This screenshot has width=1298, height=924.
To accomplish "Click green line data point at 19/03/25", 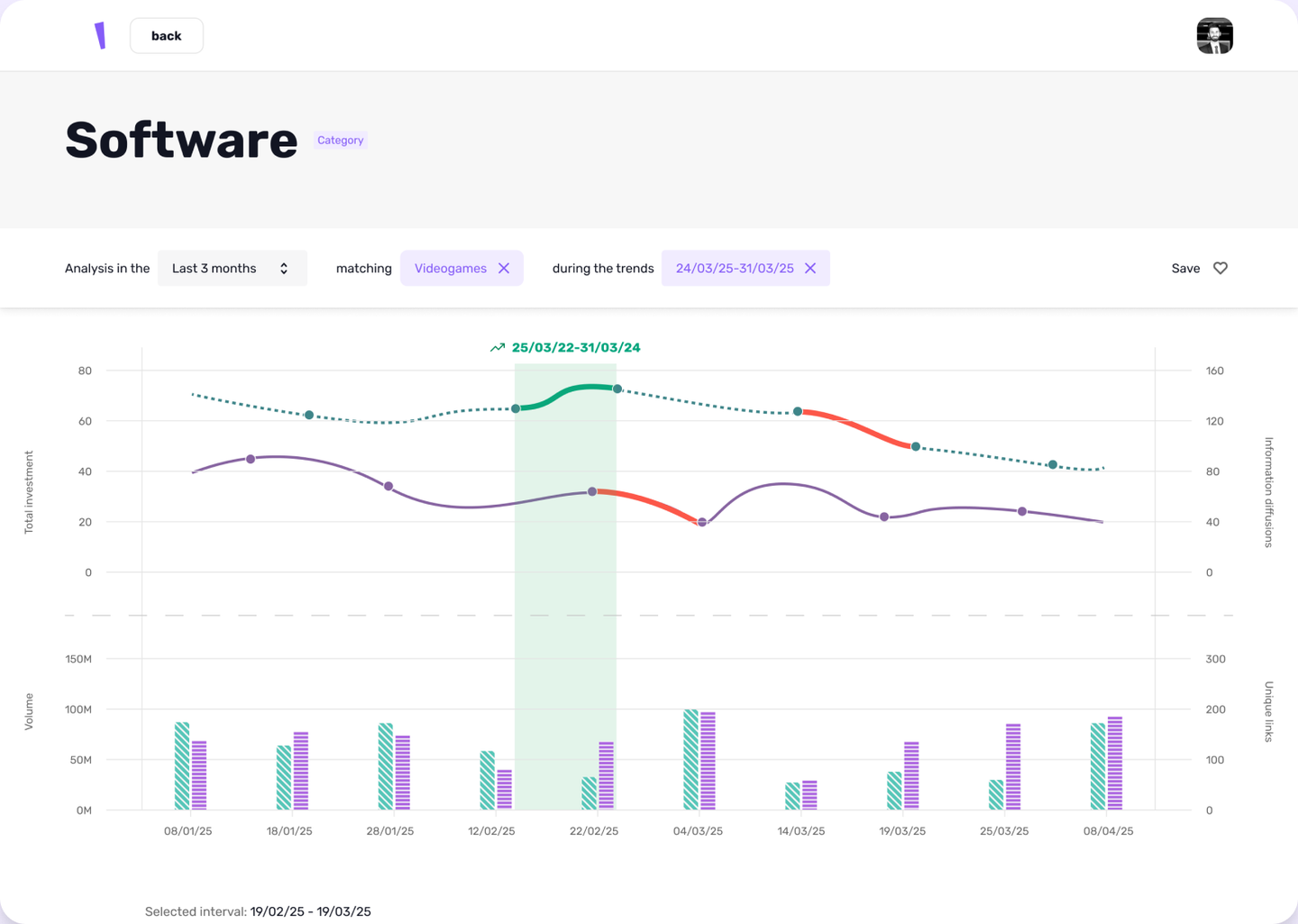I will (x=916, y=447).
